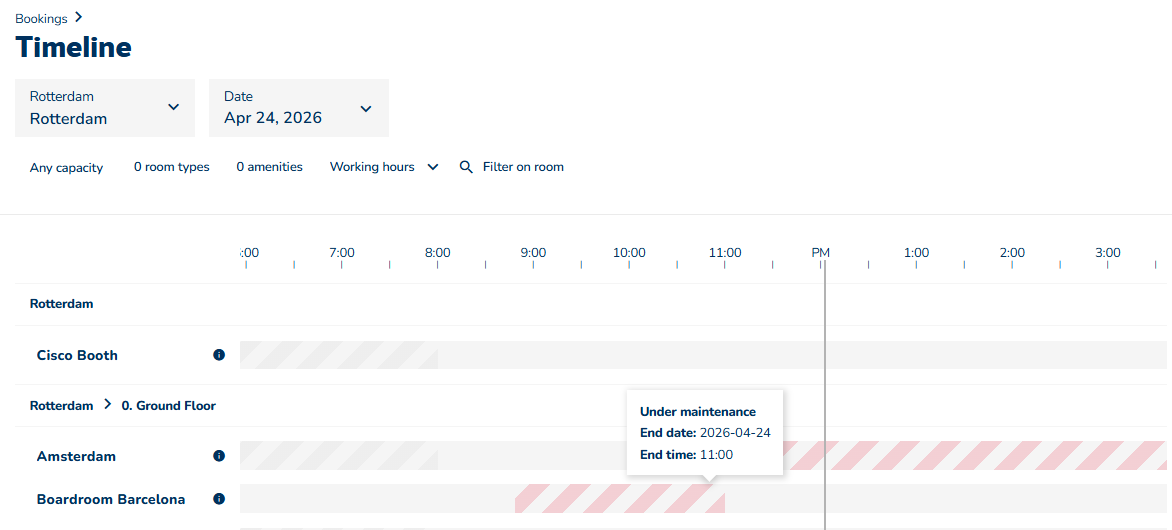Open info icon for Boardroom Barcelona
Screen dimensions: 1172x530
coord(219,499)
